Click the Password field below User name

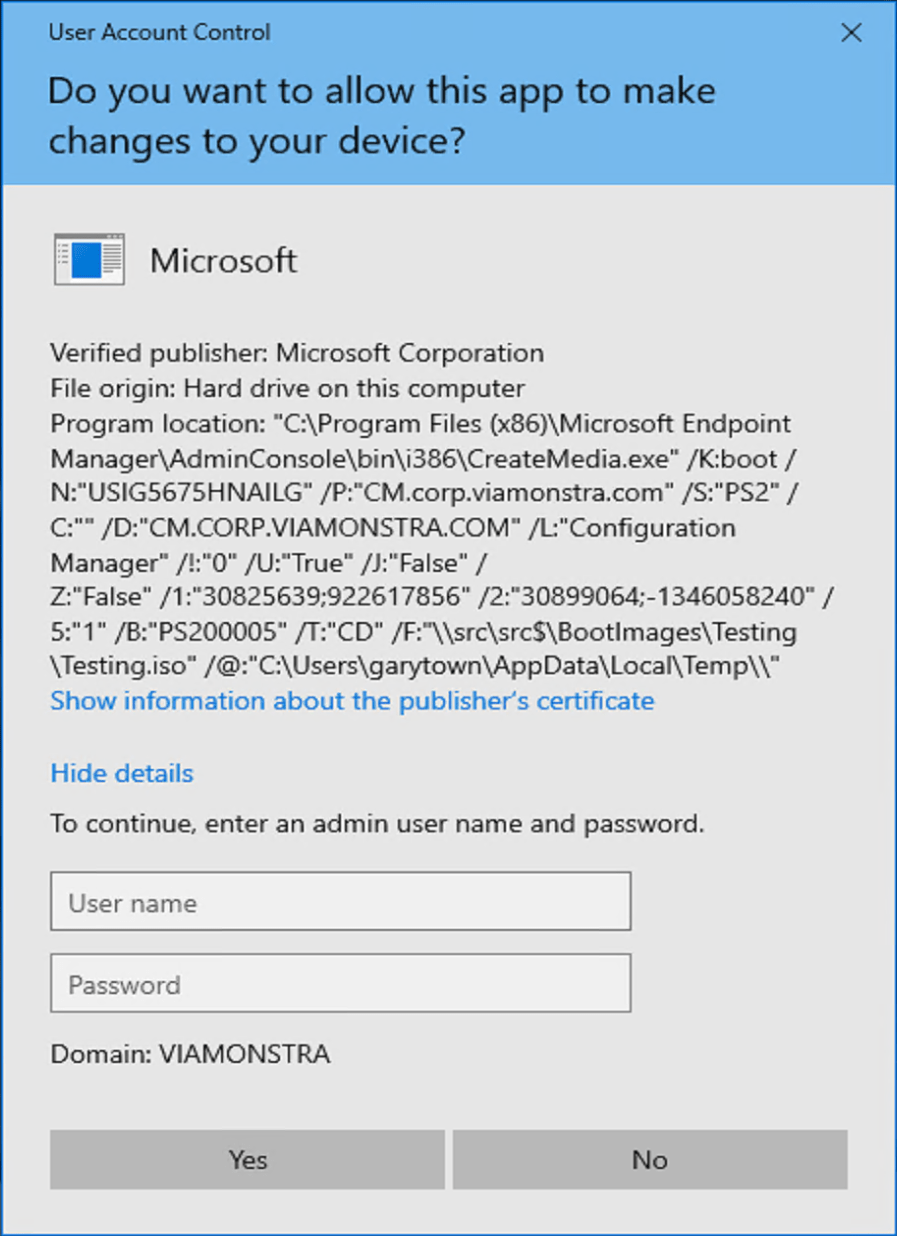(340, 983)
